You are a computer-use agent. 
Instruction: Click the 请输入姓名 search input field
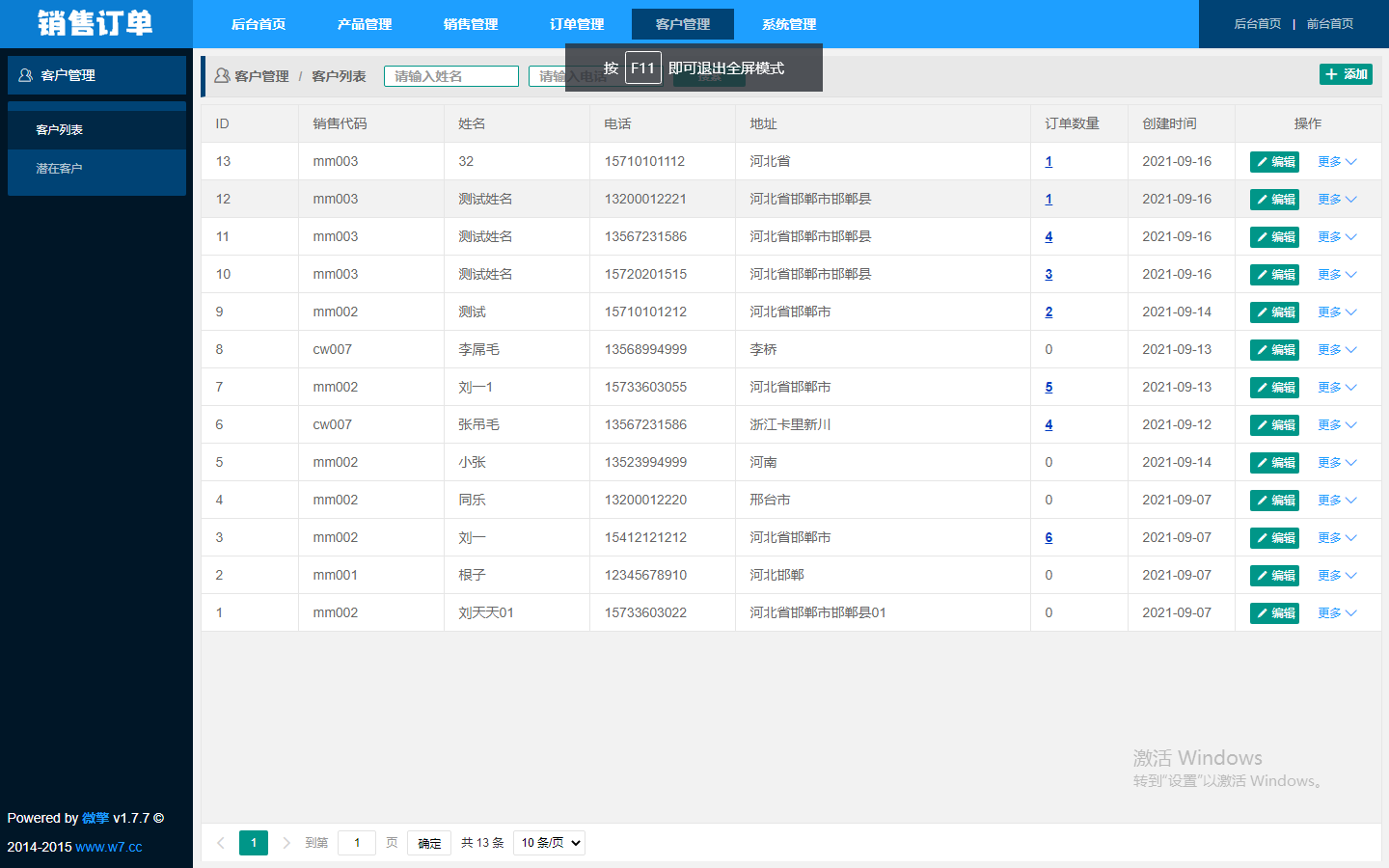tap(450, 75)
